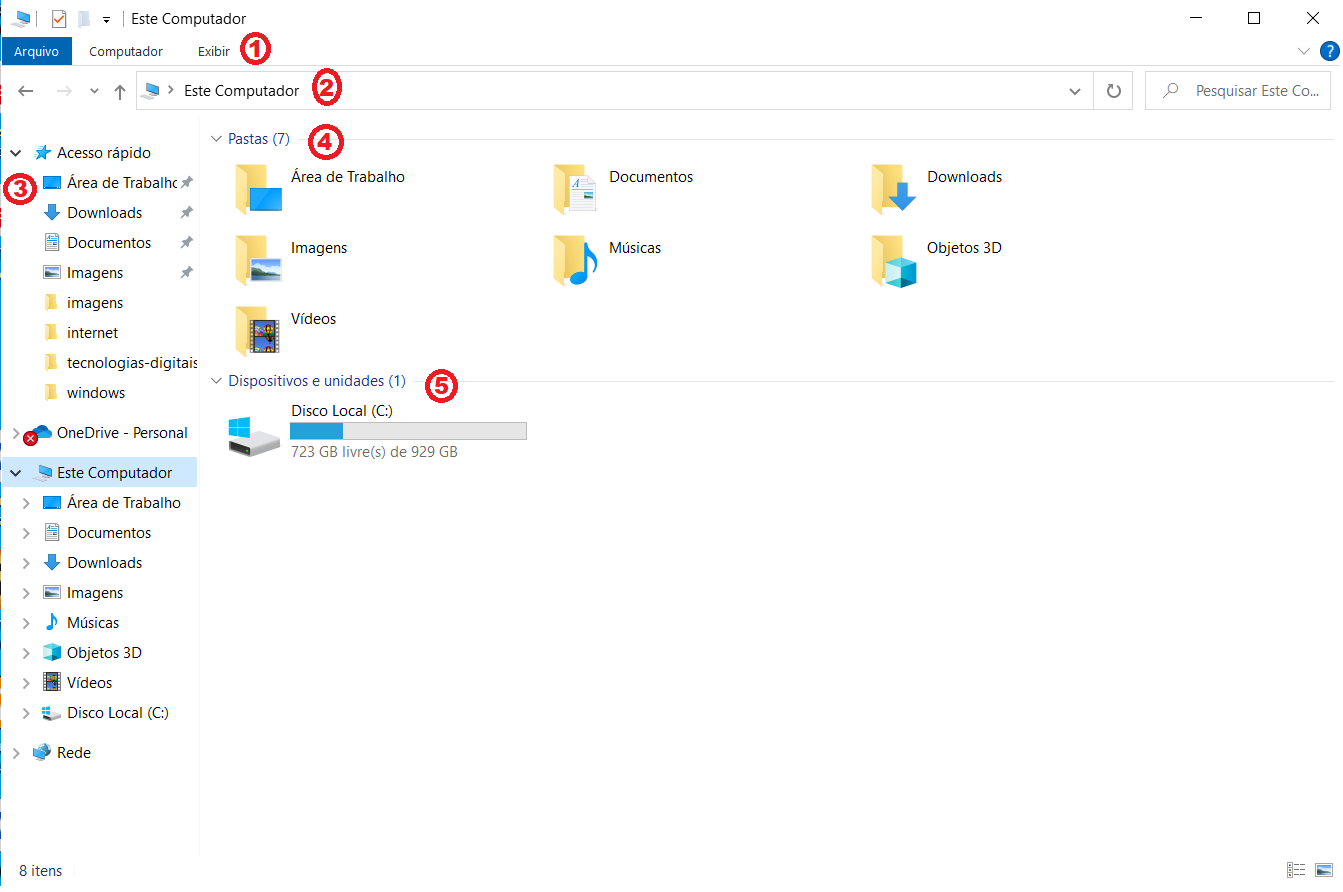Expand Downloads under Este Computador

tap(27, 563)
